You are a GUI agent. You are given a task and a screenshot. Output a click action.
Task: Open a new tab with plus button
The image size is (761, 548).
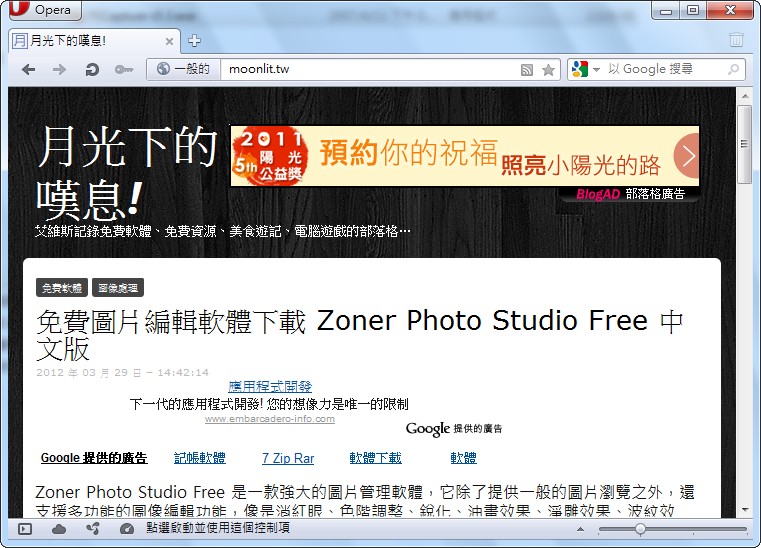pos(194,41)
